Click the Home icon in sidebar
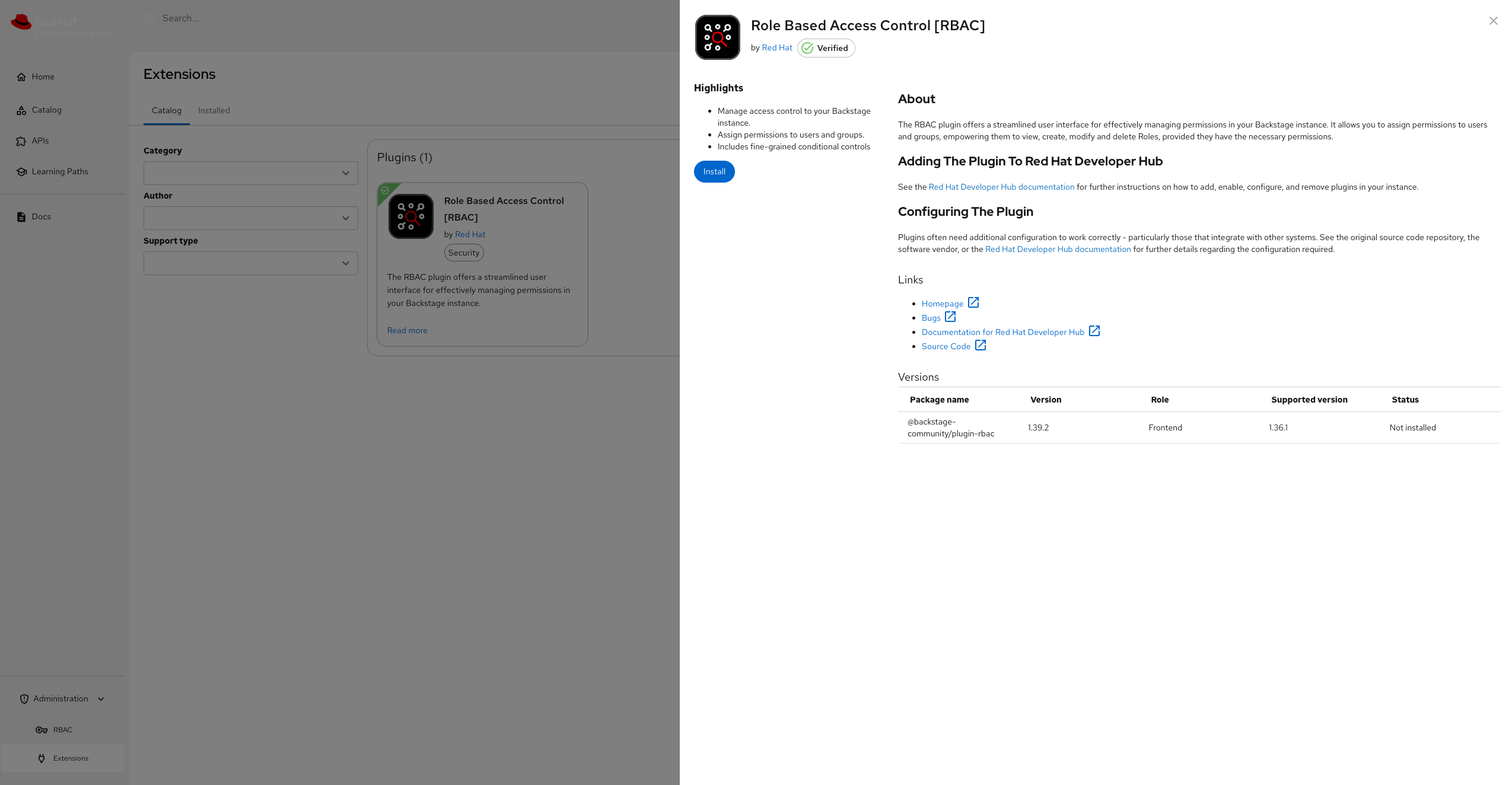This screenshot has height=785, width=1512. coord(21,77)
